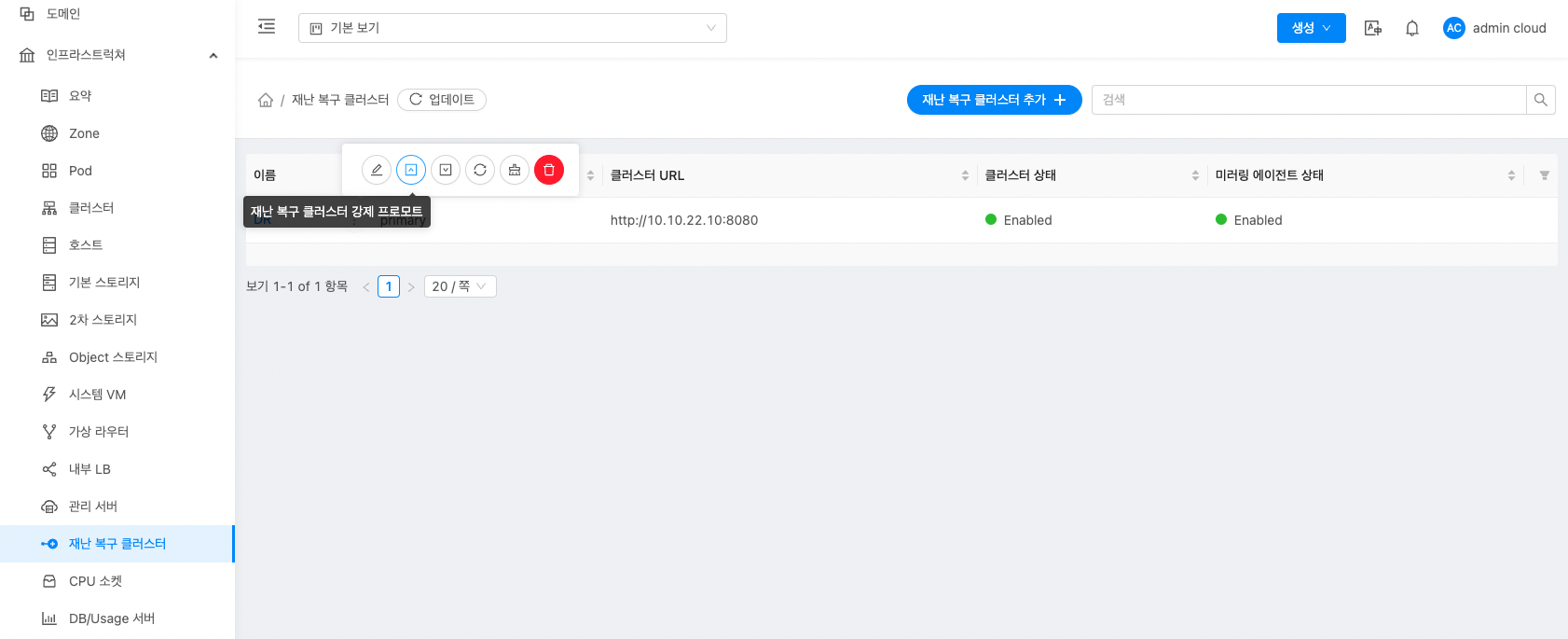The image size is (1568, 639).
Task: Click the edit pencil icon in action popup
Action: pyautogui.click(x=377, y=170)
